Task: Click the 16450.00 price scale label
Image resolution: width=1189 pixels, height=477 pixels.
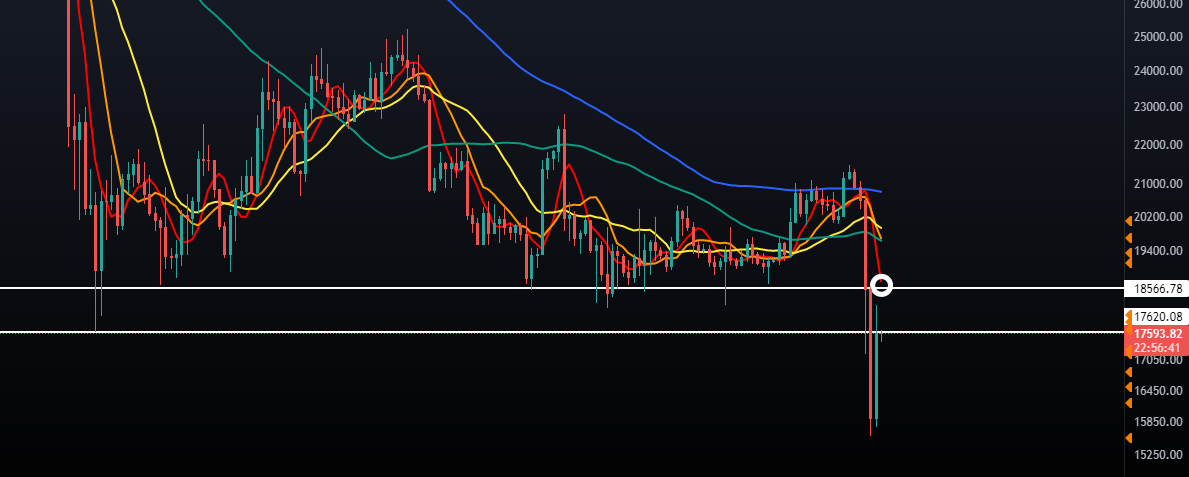Action: (1158, 391)
